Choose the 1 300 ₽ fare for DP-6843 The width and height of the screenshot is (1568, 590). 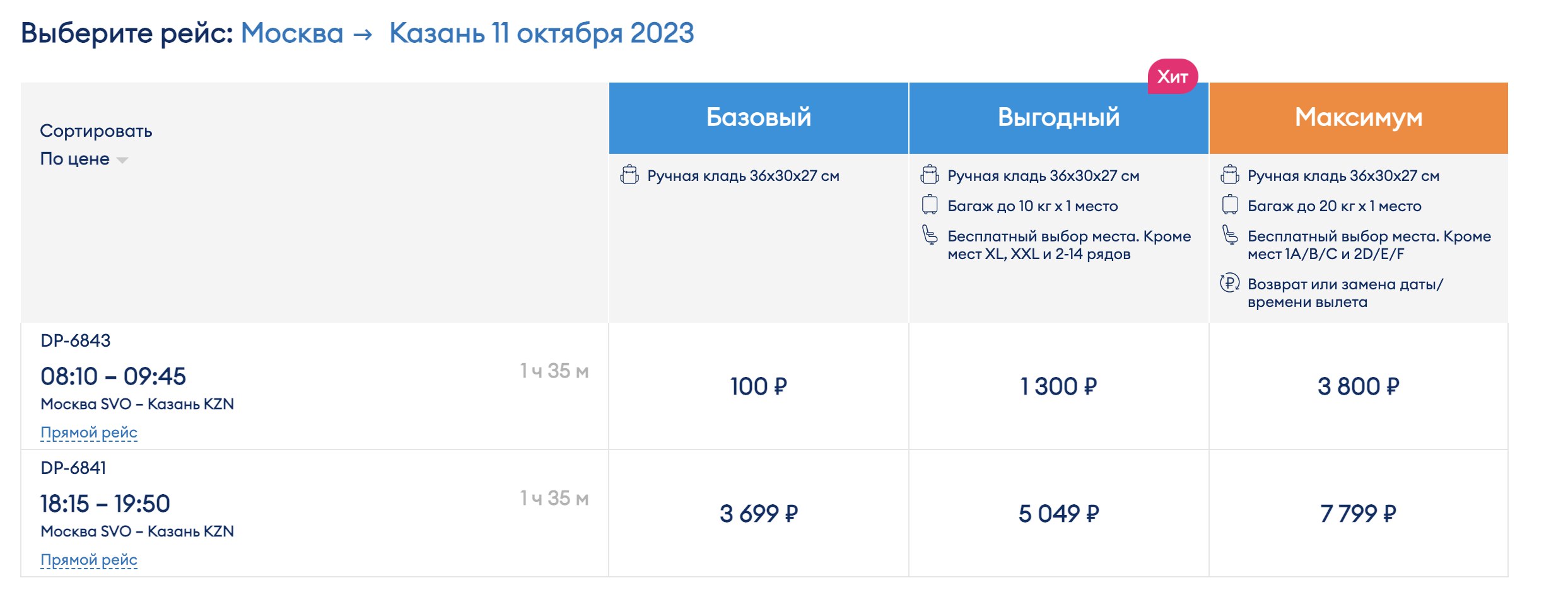1058,386
